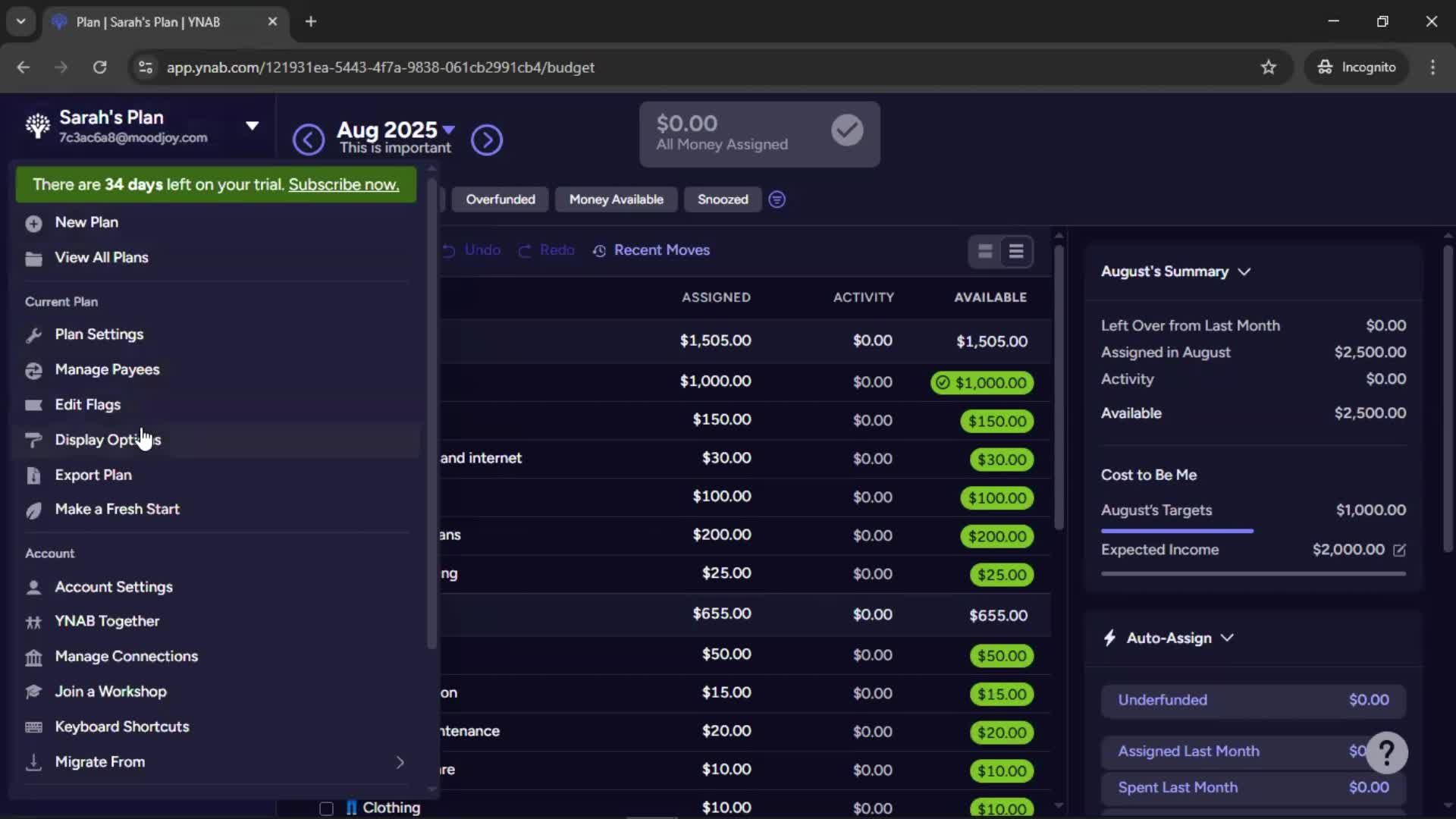The image size is (1456, 819).
Task: Click the $1,000.00 available green pill
Action: click(982, 383)
